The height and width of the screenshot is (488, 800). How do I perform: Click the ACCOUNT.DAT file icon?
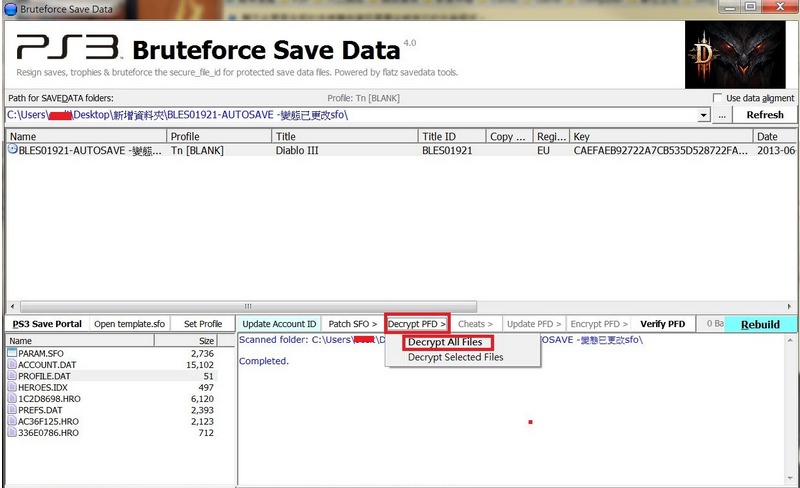tap(12, 365)
